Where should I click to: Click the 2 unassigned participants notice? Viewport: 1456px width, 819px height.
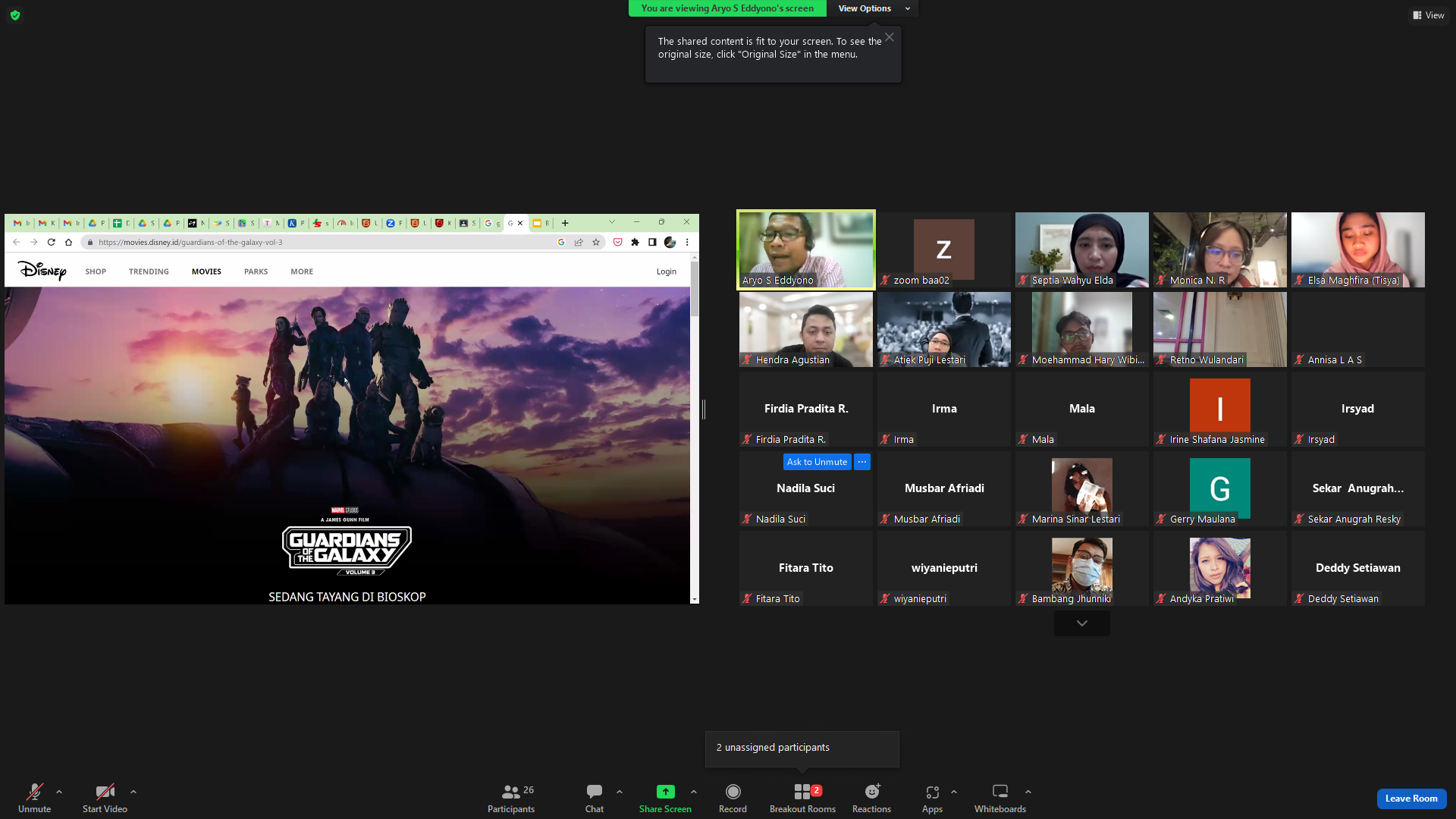[802, 748]
